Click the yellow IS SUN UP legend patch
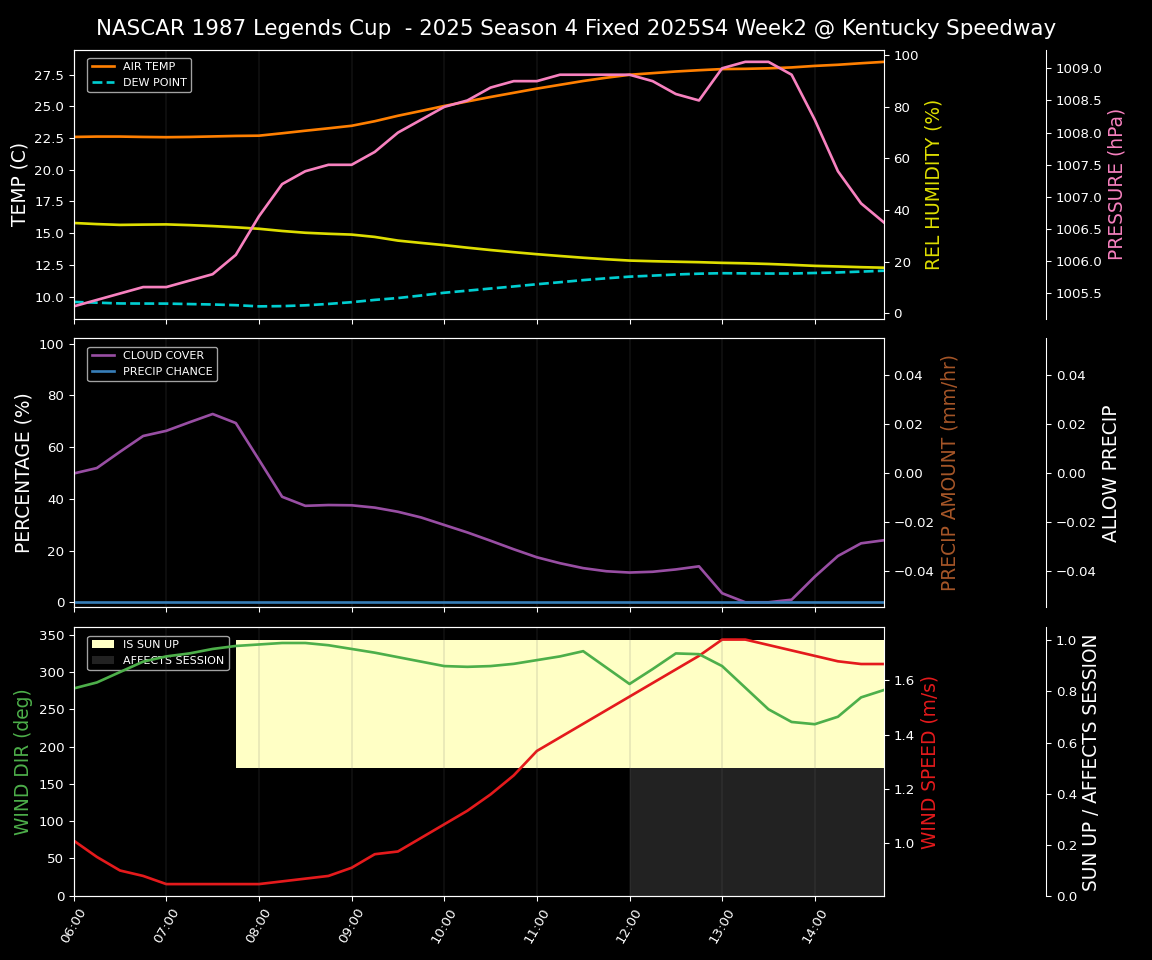This screenshot has height=960, width=1152. [104, 645]
